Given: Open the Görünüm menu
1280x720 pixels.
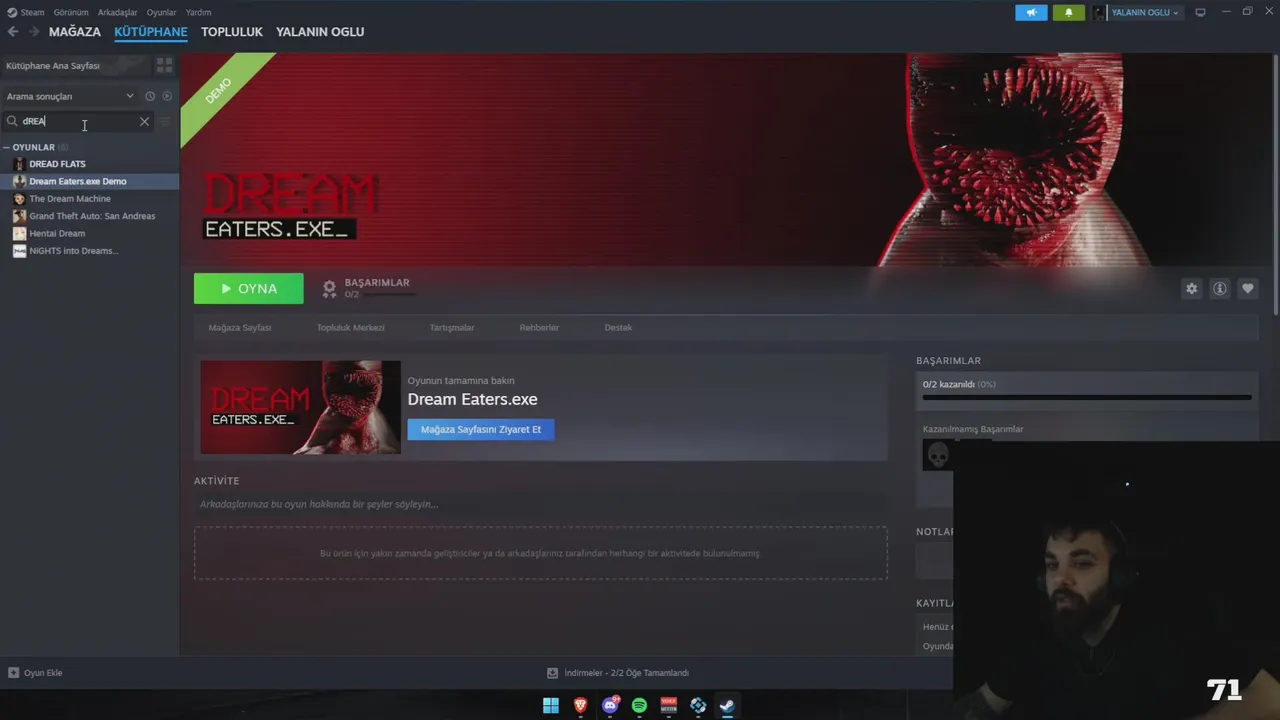Looking at the screenshot, I should (71, 12).
